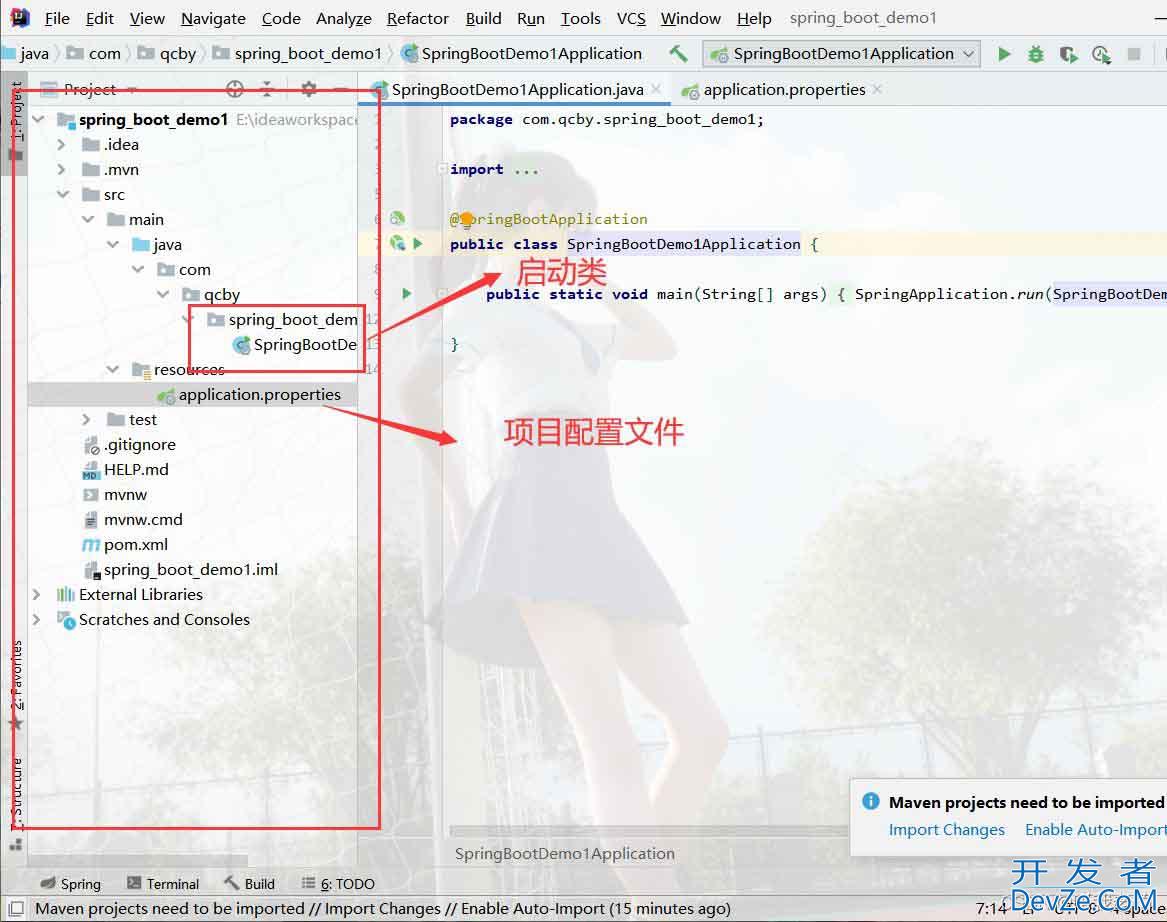Open Terminal tool window
The image size is (1167, 922).
(163, 883)
